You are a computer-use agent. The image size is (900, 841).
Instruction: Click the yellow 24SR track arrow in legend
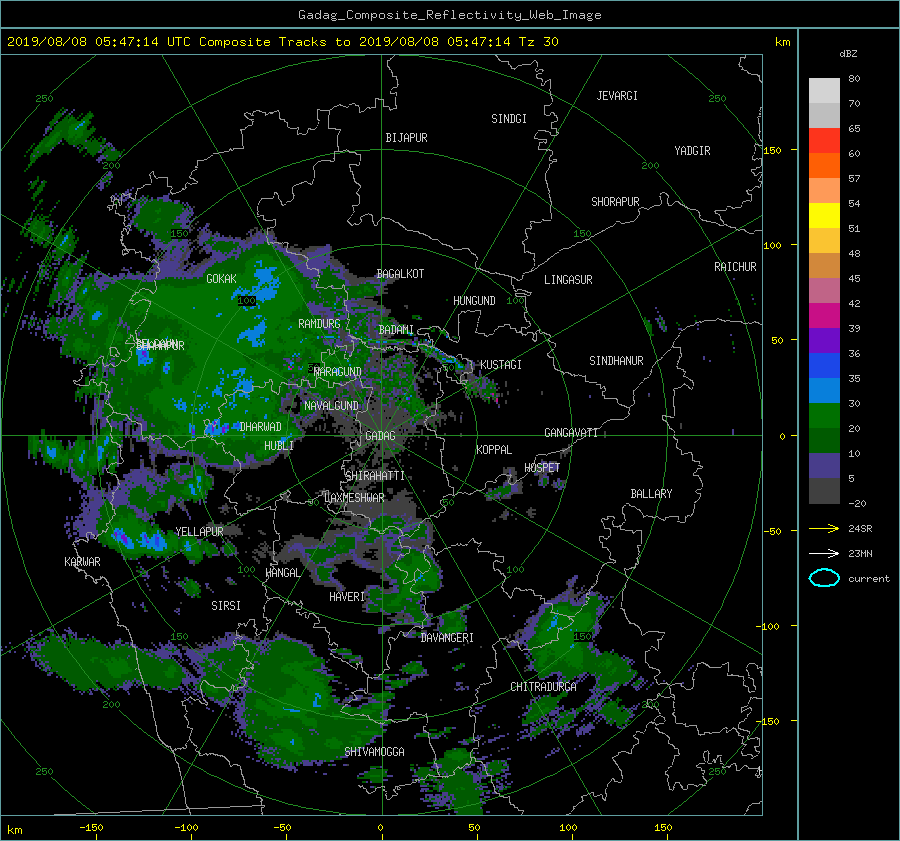824,528
